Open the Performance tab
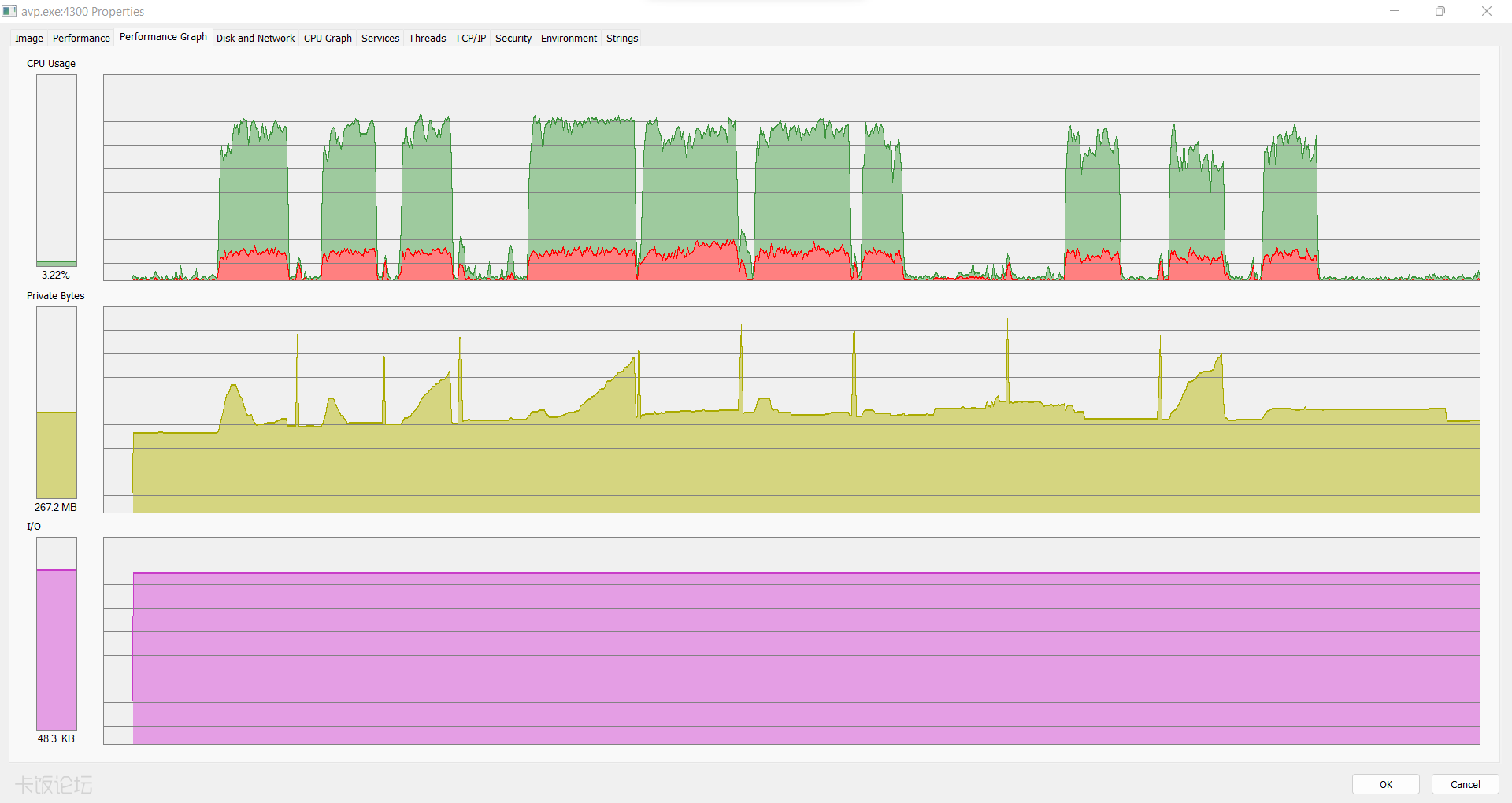The height and width of the screenshot is (803, 1512). point(81,38)
